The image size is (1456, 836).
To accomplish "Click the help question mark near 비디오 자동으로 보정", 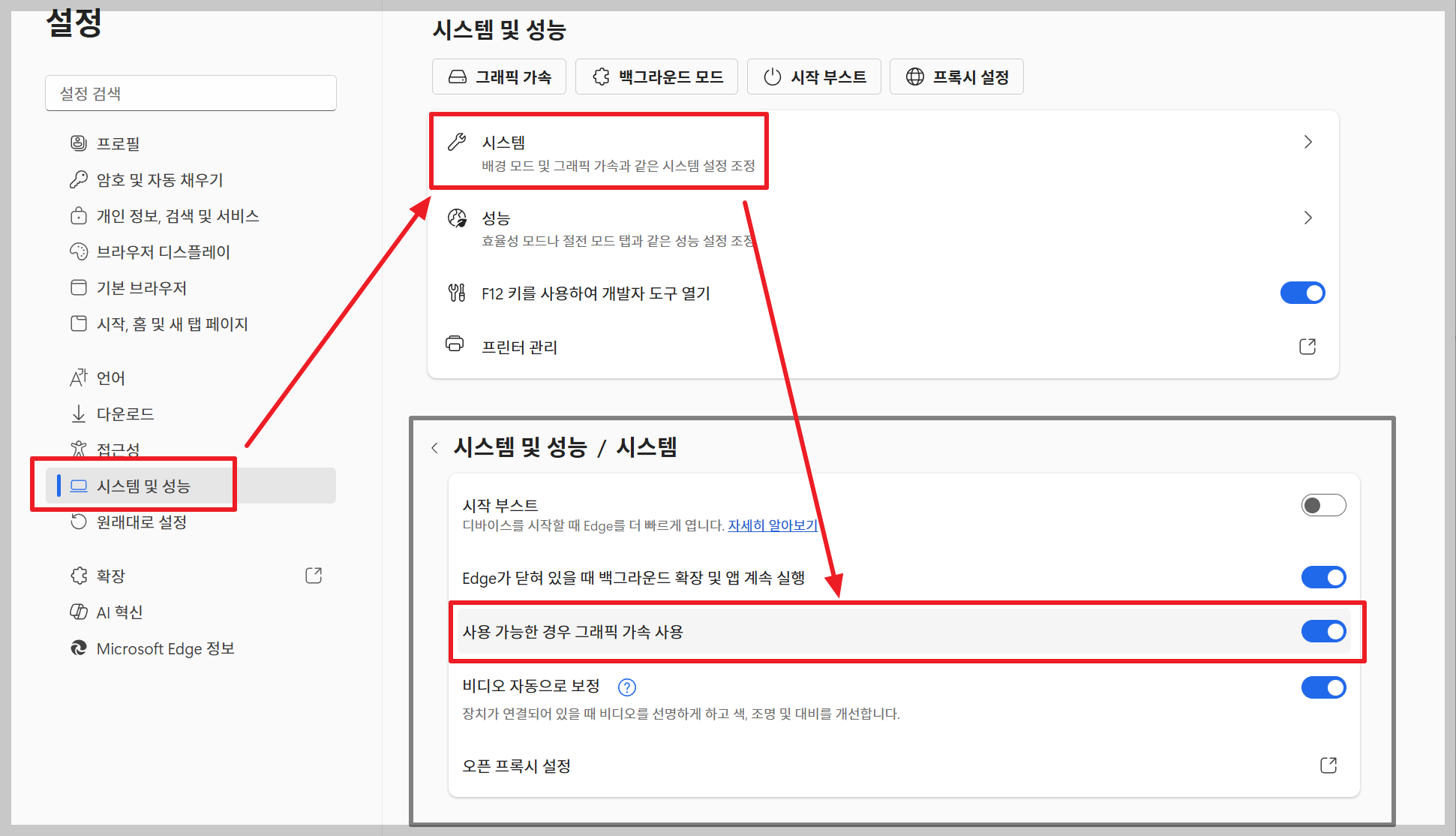I will click(626, 687).
